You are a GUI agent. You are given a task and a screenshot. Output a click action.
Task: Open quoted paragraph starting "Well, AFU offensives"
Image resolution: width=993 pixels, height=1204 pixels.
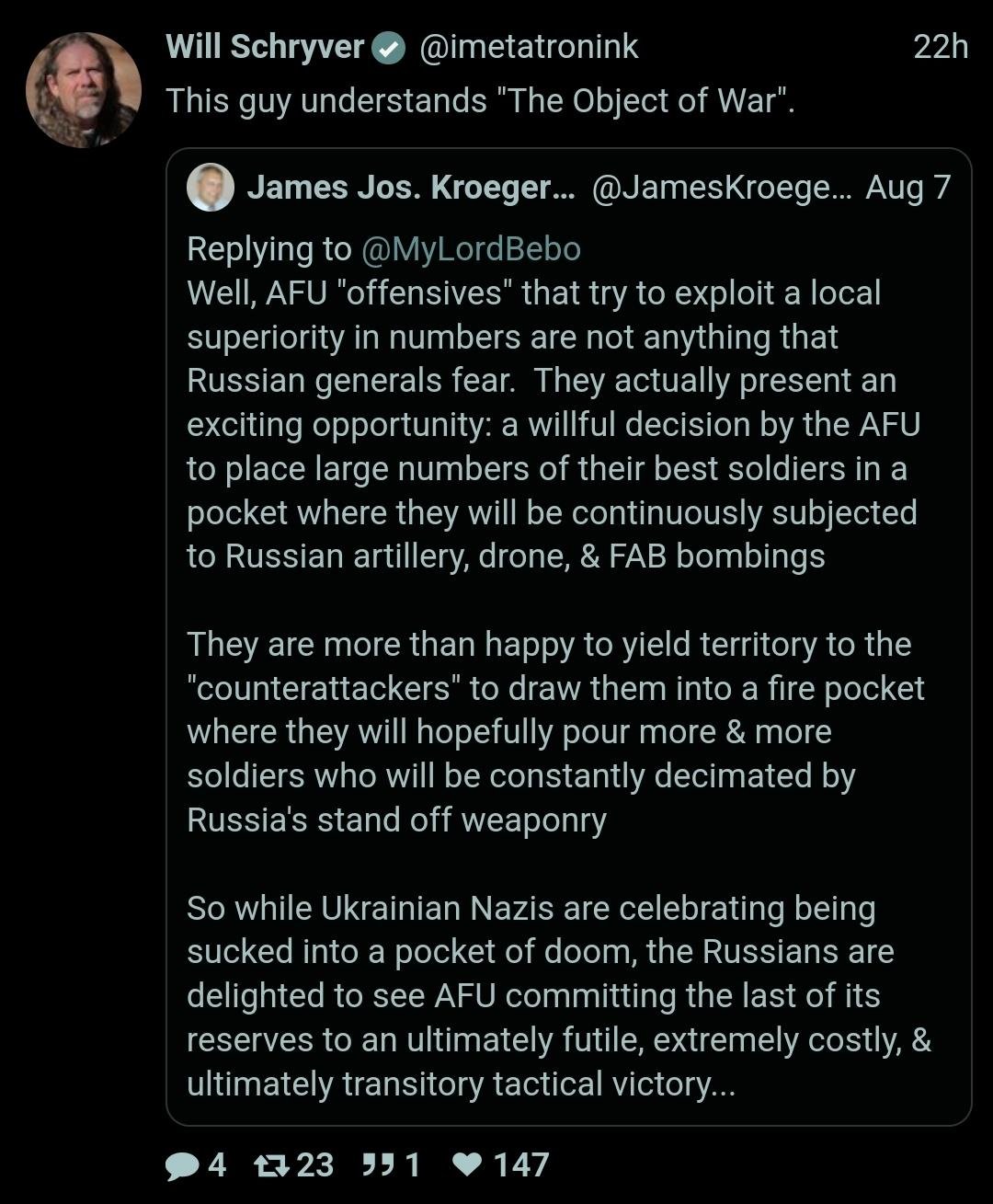(552, 424)
